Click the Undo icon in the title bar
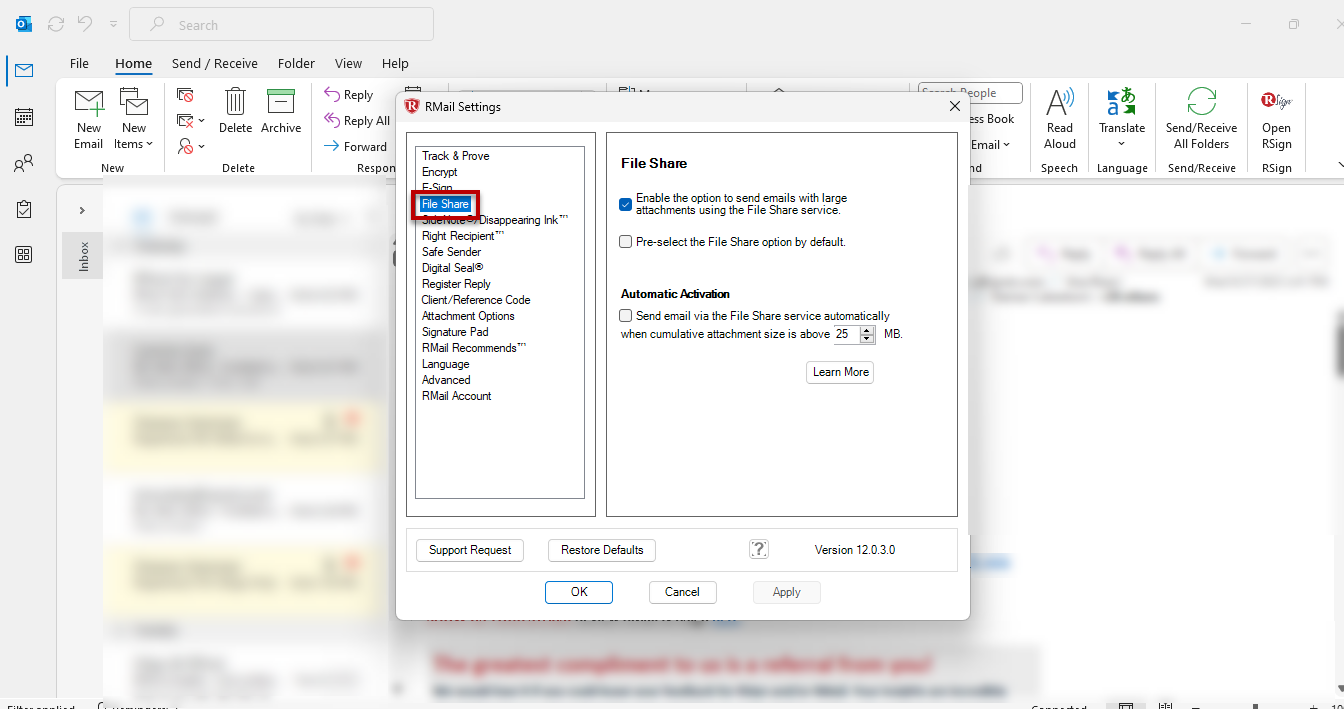Viewport: 1344px width, 709px height. pos(85,24)
